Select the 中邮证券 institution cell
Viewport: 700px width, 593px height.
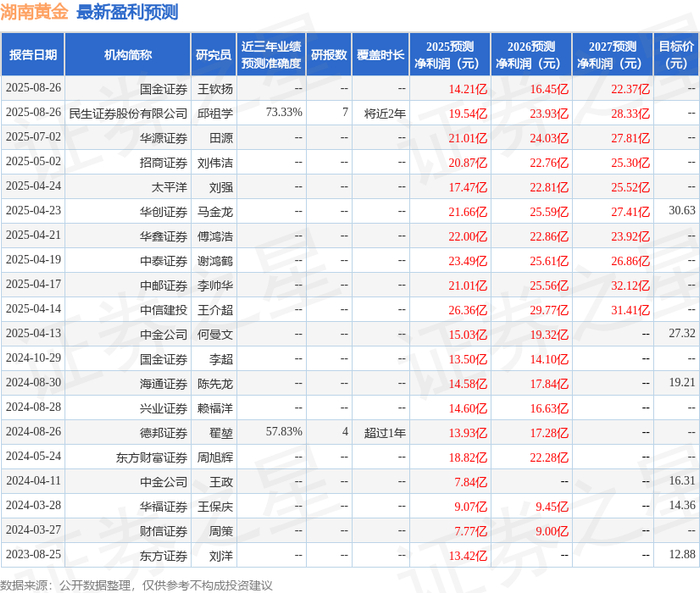click(x=163, y=285)
